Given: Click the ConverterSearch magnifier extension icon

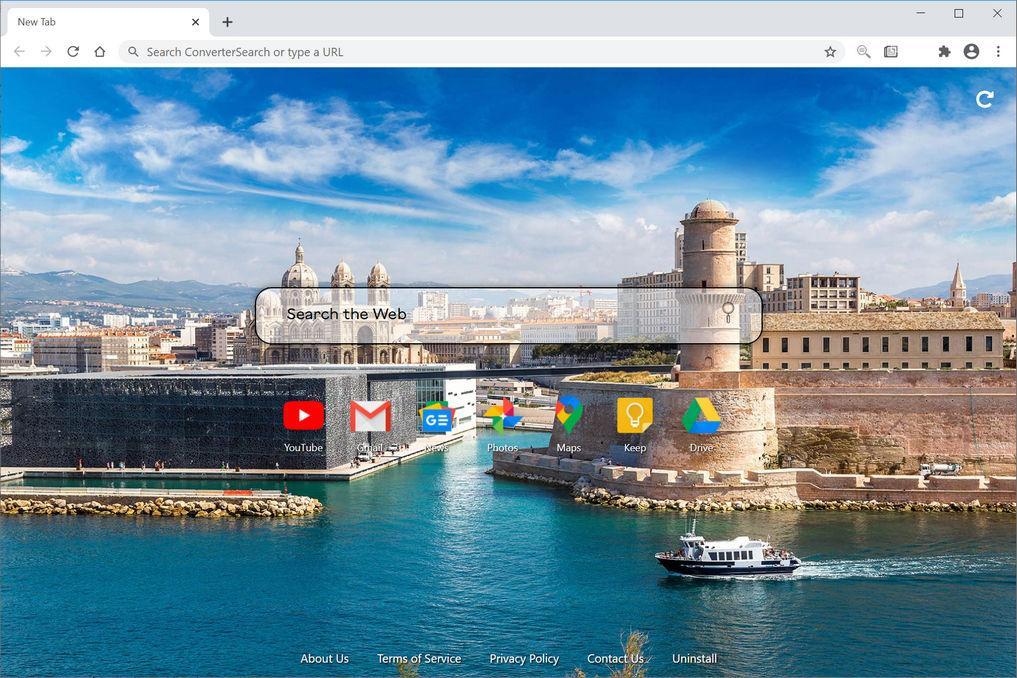Looking at the screenshot, I should pos(863,51).
